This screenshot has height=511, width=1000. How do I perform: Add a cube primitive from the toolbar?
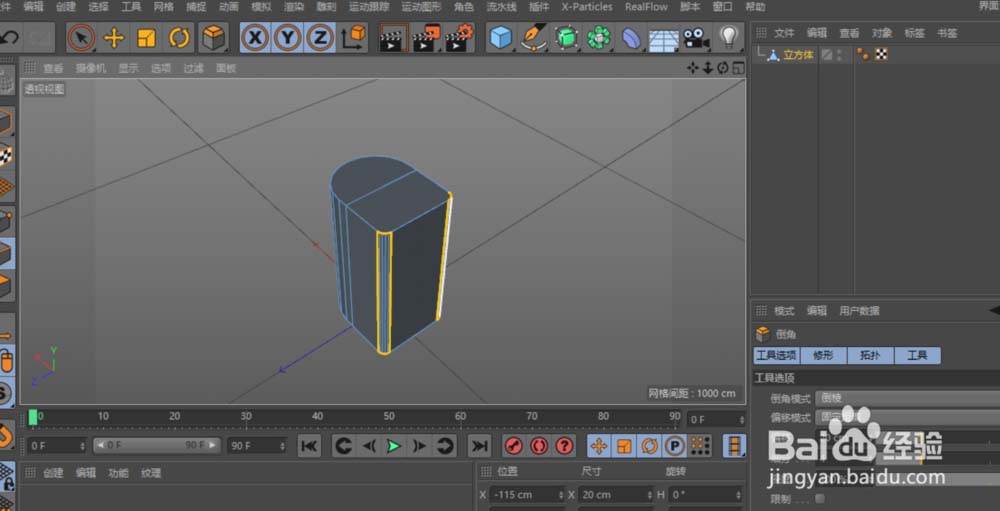tap(501, 38)
